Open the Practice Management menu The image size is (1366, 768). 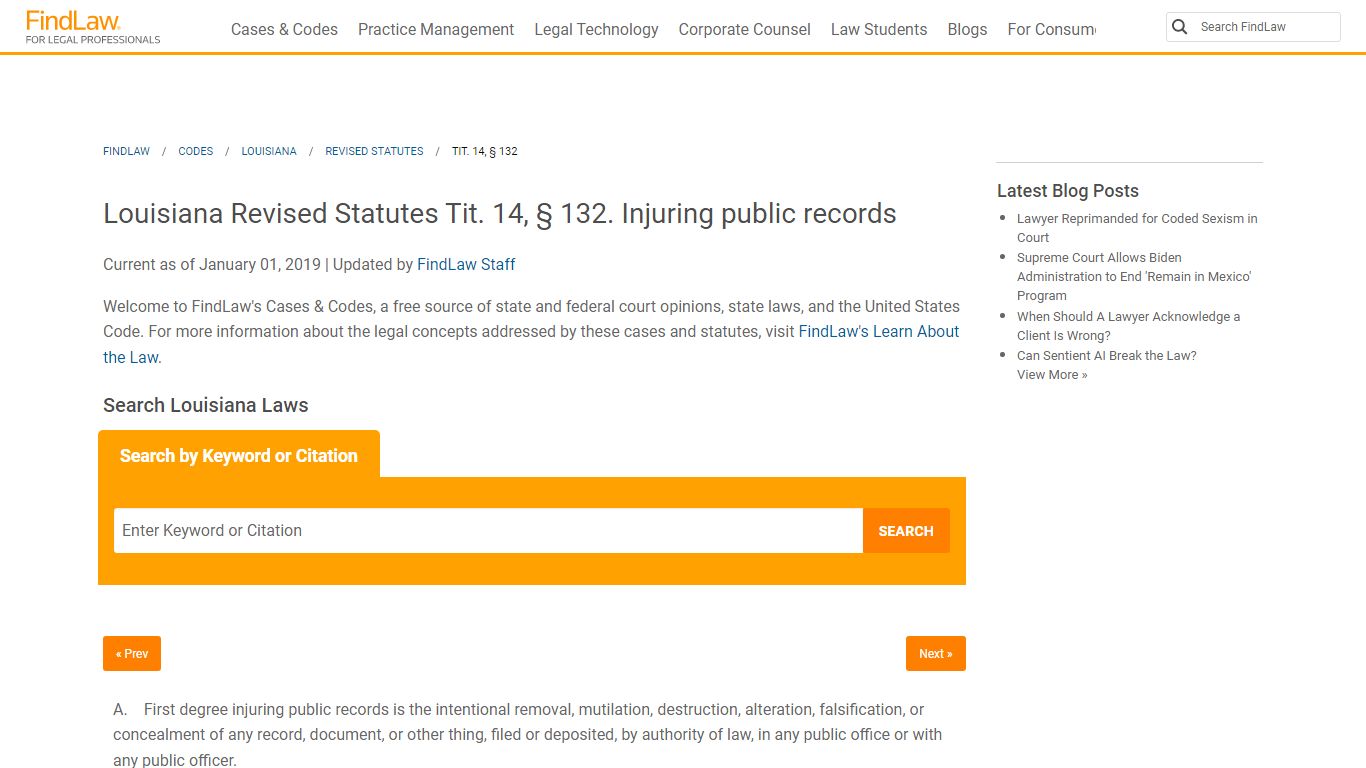(x=436, y=29)
